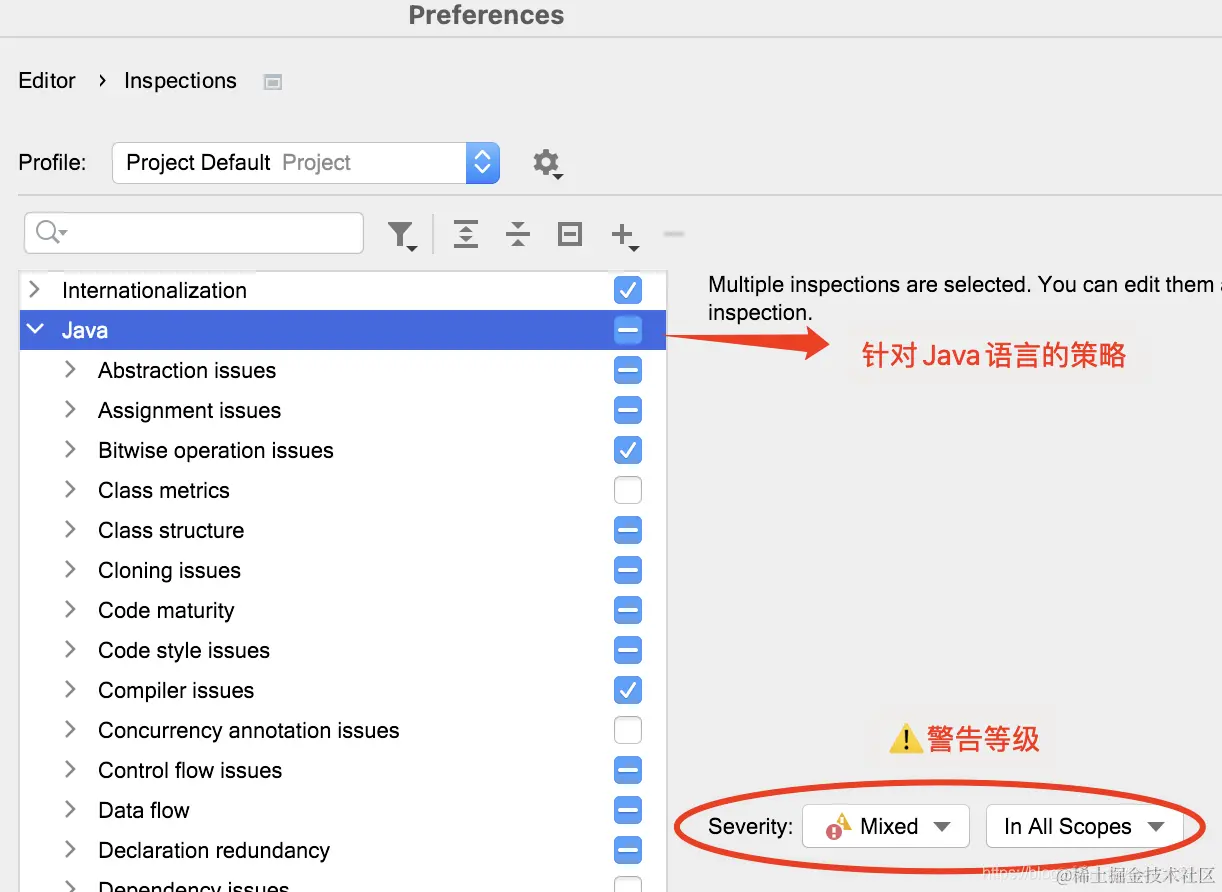
Task: Toggle the Class structure checkbox
Action: 628,530
